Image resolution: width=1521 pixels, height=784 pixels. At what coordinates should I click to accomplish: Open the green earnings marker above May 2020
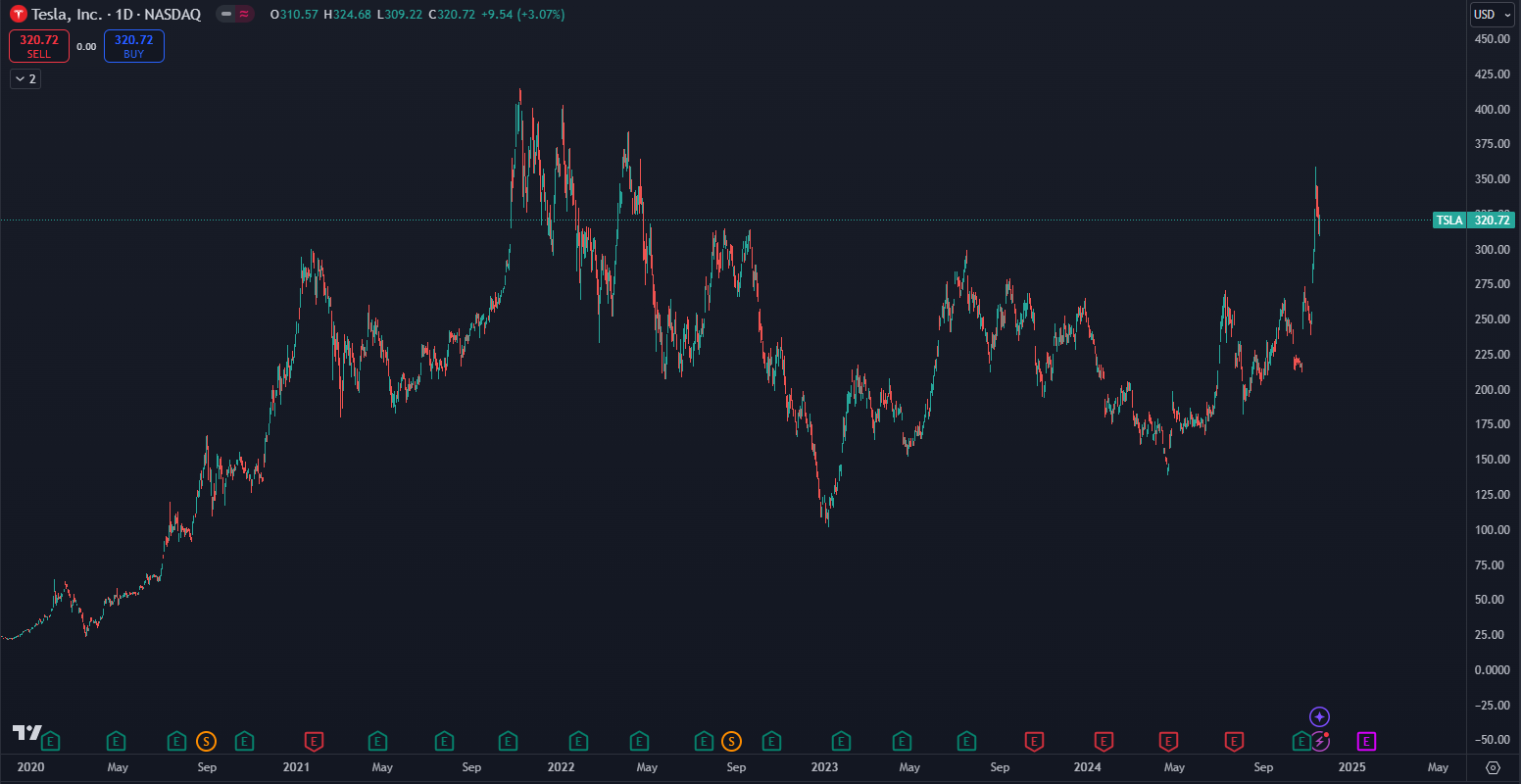[116, 741]
